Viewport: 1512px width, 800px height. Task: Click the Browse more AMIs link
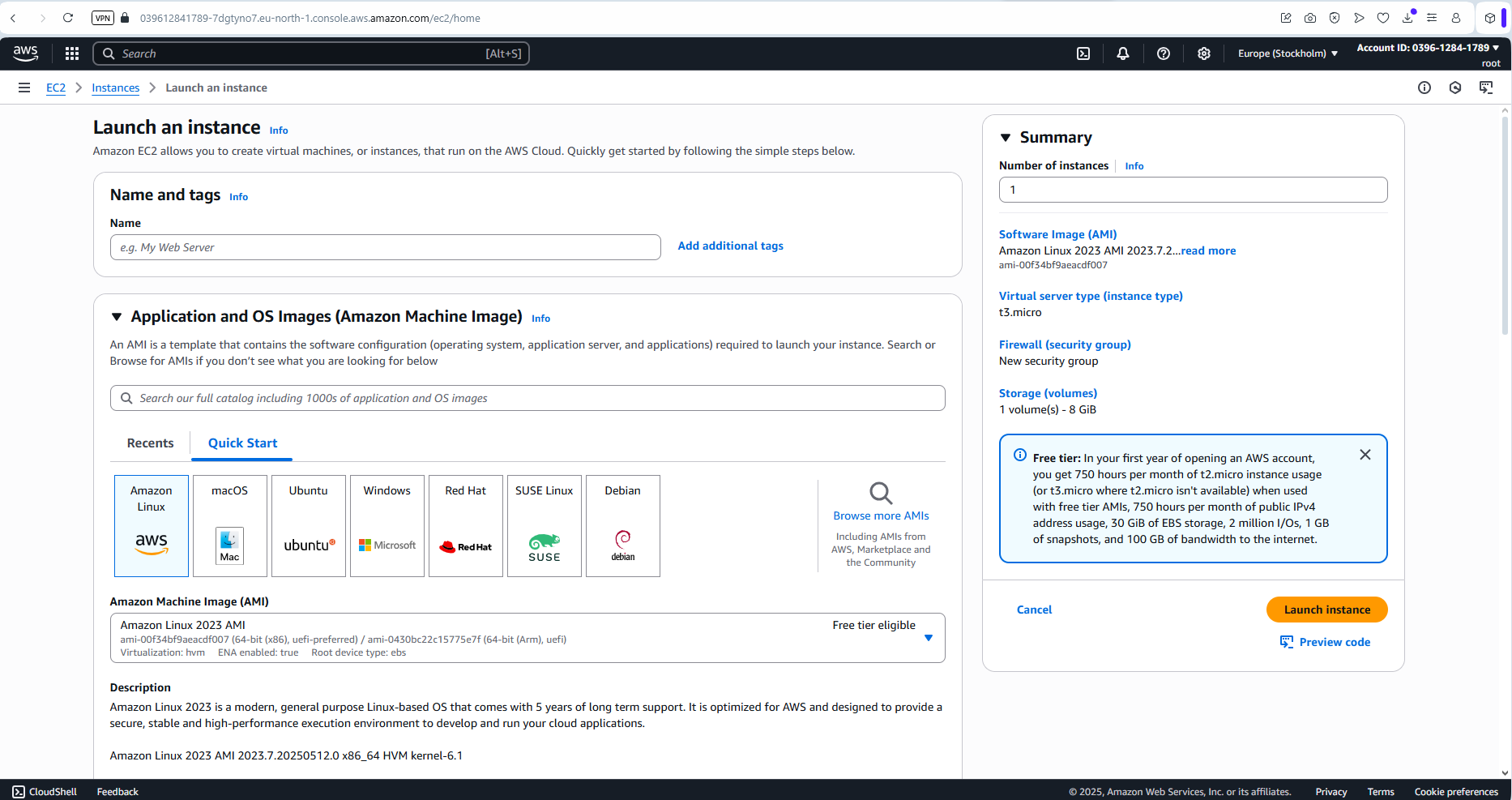[x=881, y=516]
